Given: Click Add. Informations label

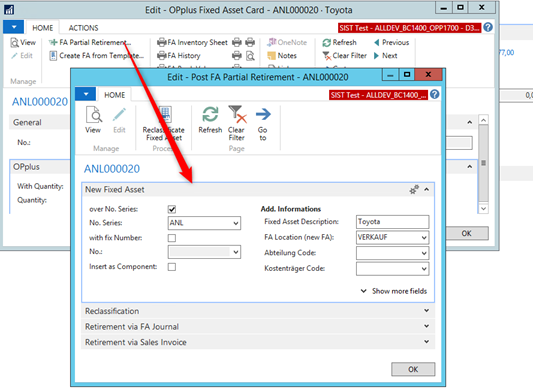Looking at the screenshot, I should coord(291,209).
